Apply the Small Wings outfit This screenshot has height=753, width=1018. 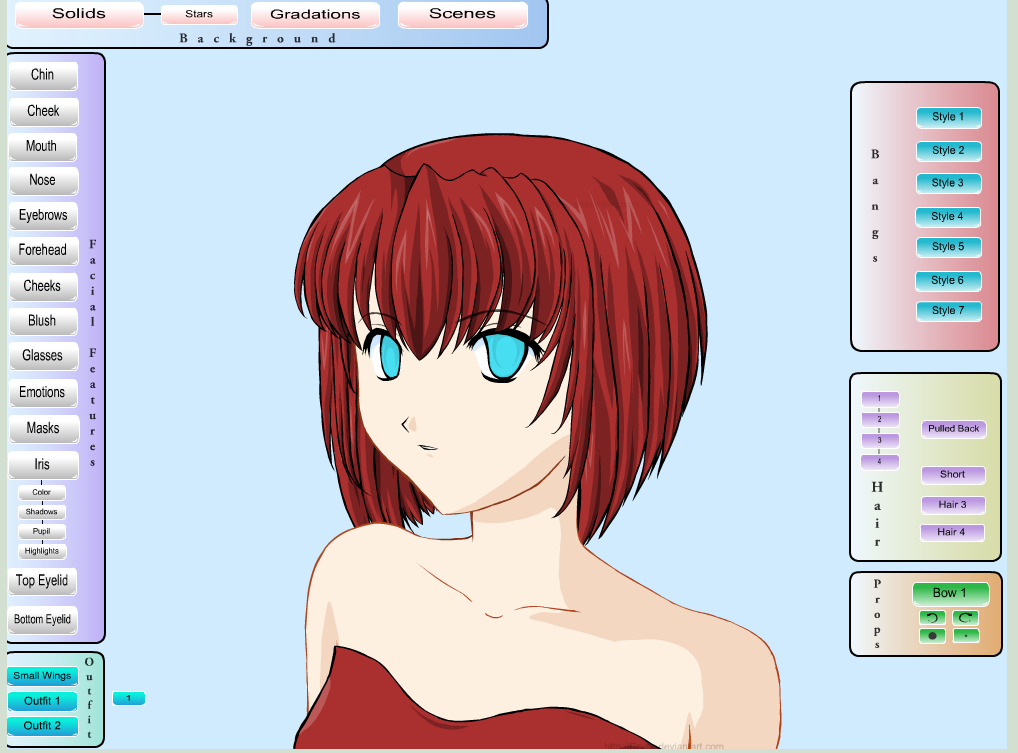pos(42,676)
